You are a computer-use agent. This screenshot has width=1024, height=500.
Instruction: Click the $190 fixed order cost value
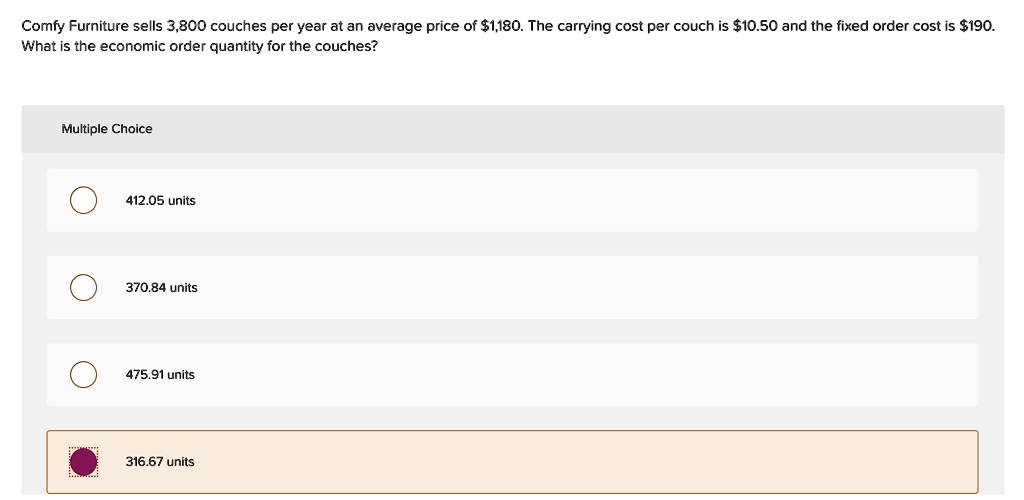[x=977, y=27]
